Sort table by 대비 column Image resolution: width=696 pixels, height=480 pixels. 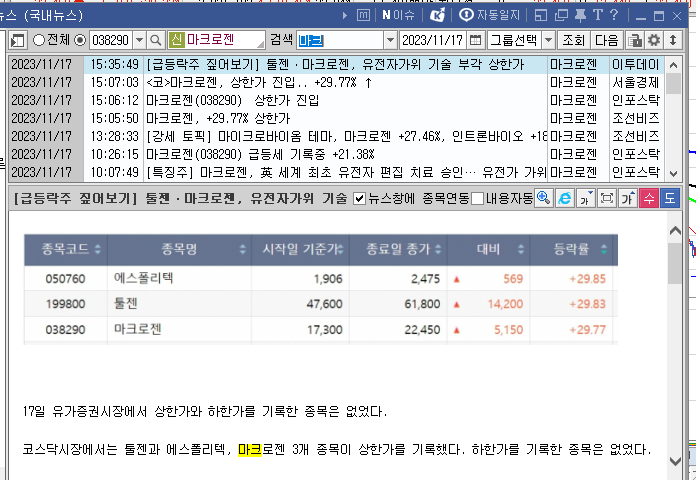pyautogui.click(x=489, y=249)
